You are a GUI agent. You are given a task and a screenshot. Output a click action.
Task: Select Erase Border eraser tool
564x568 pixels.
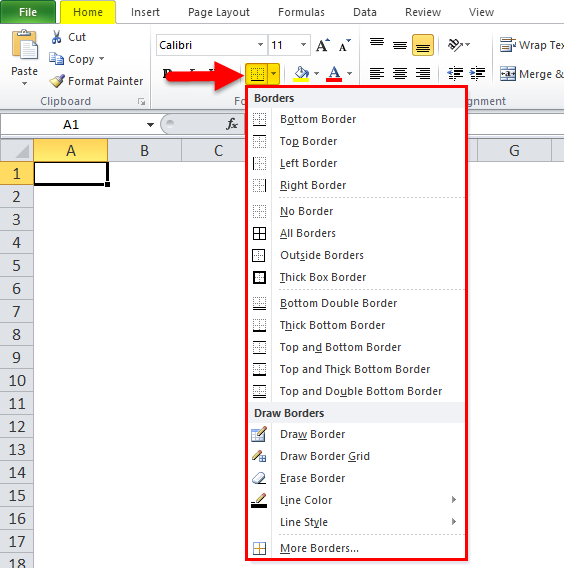pos(357,478)
